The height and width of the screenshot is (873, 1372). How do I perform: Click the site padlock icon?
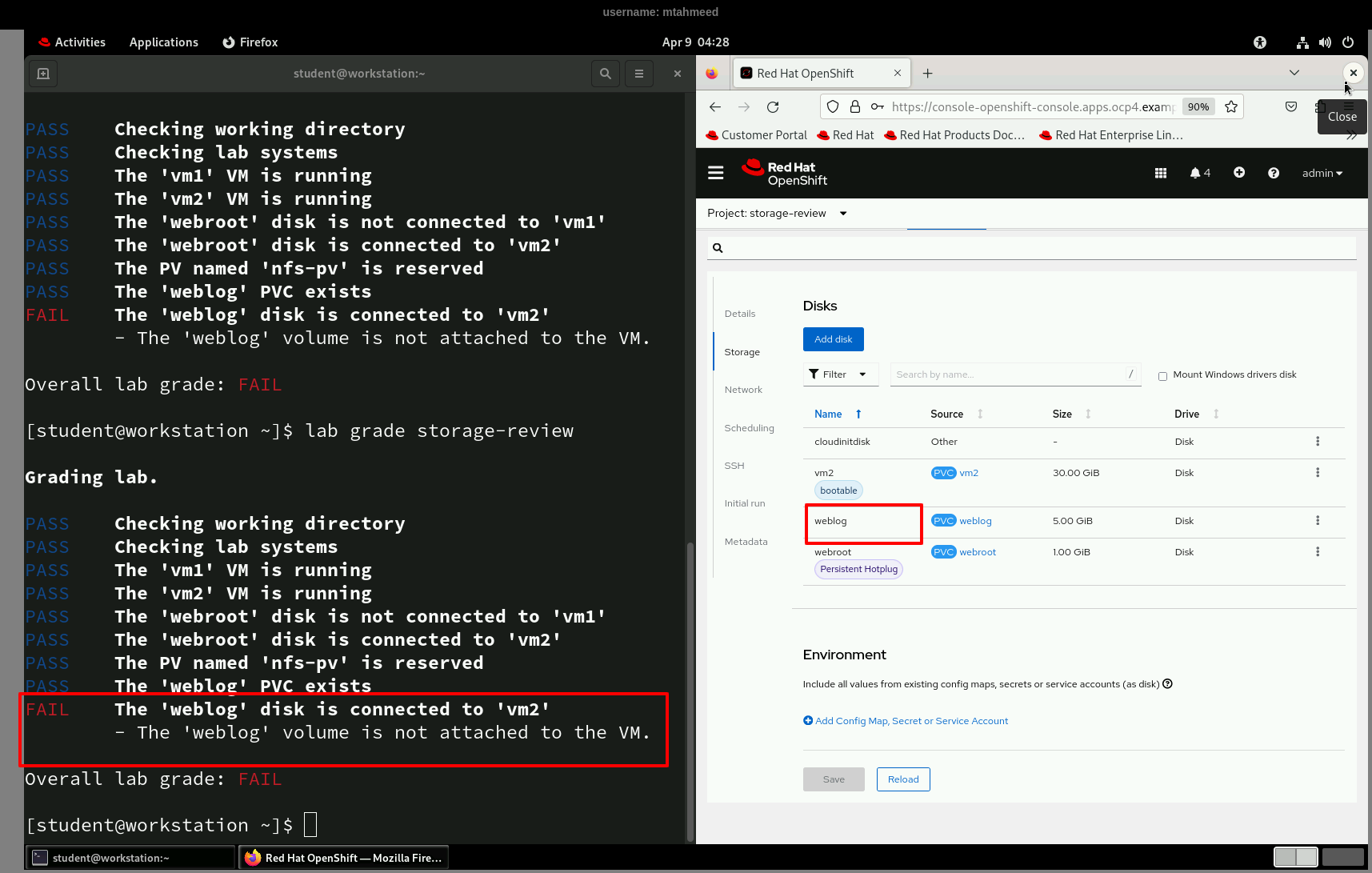point(855,107)
